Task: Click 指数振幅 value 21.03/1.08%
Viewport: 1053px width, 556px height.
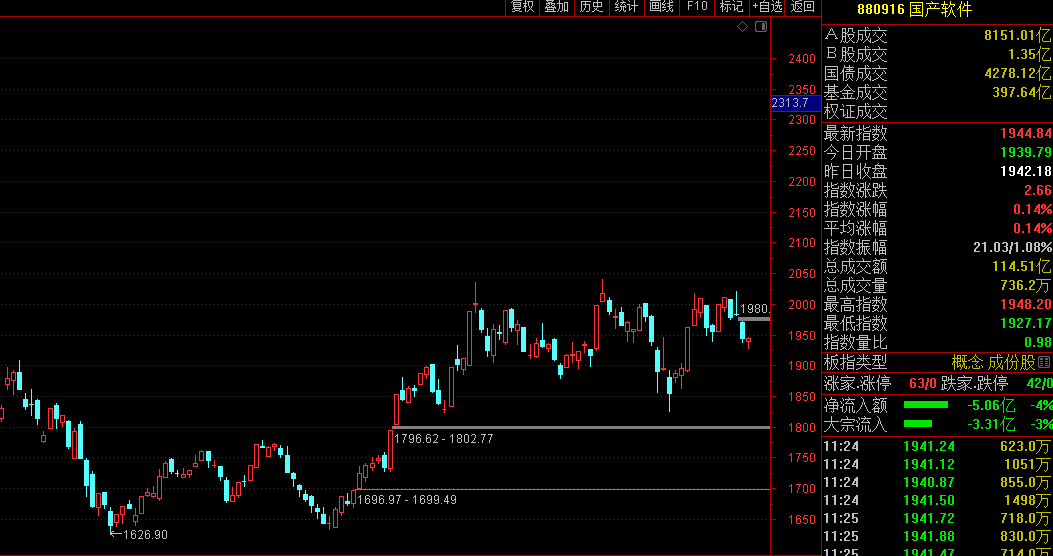Action: 1013,247
